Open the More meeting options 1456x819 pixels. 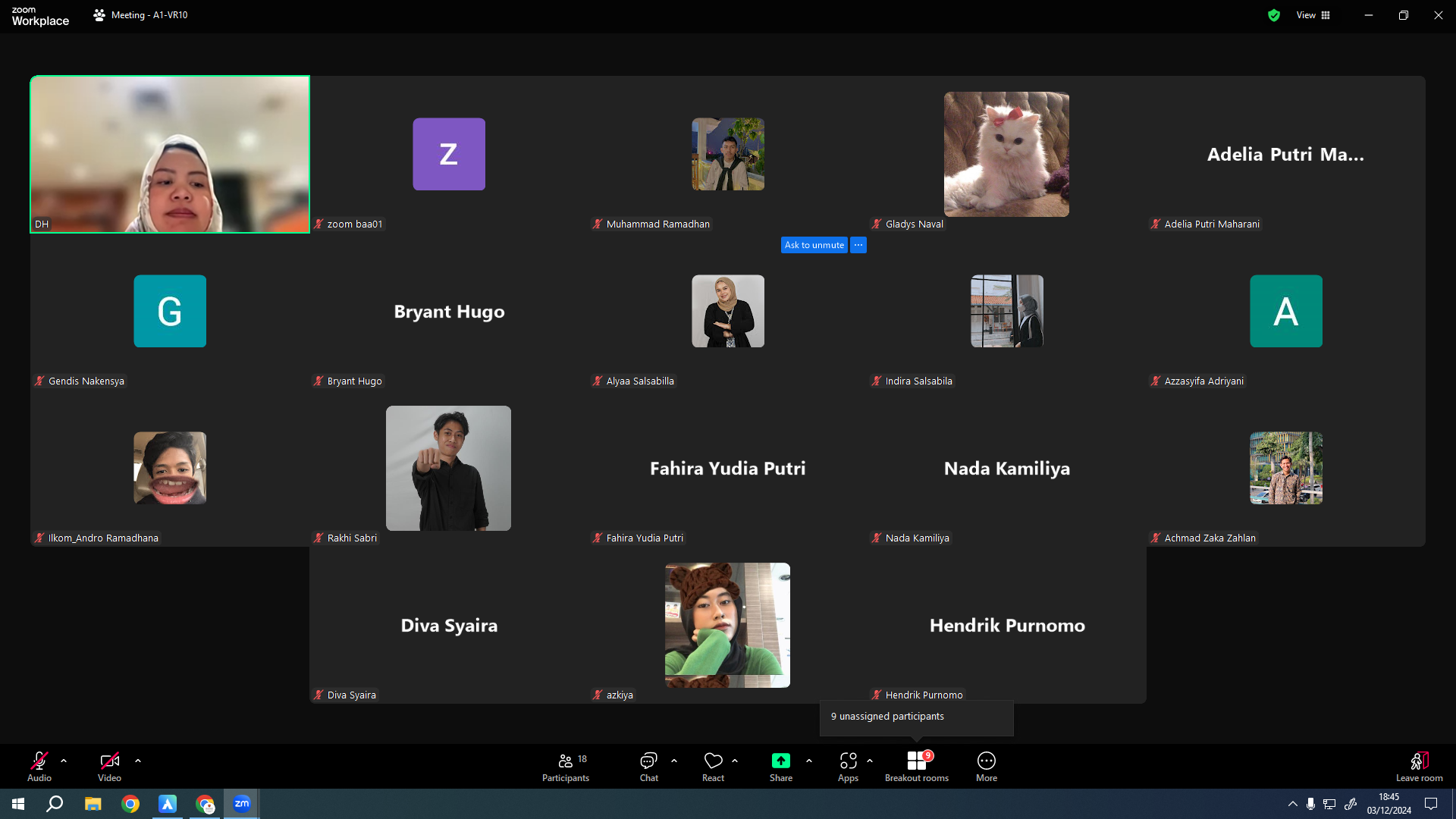tap(987, 766)
